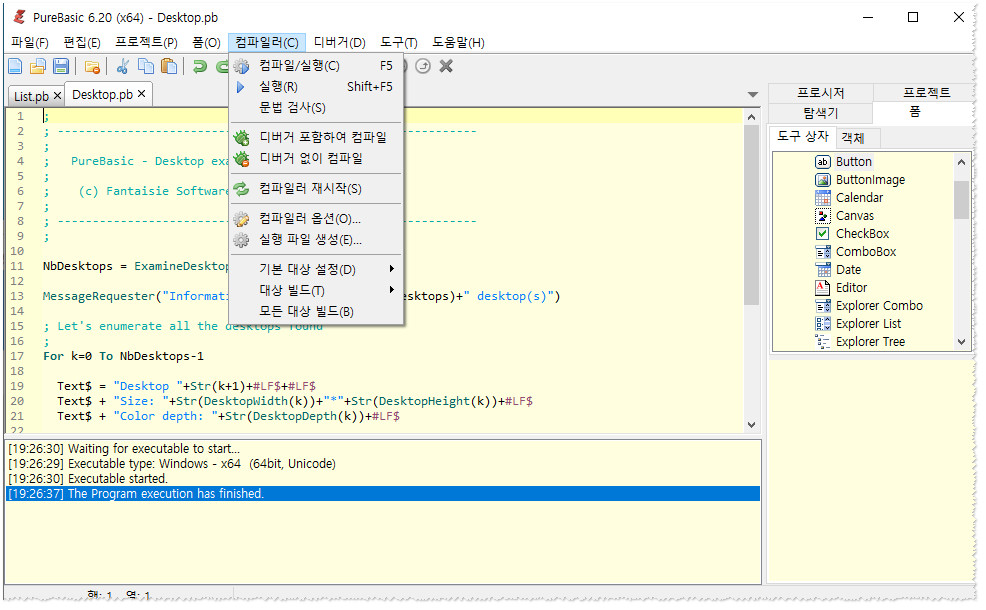Viewport: 986px width, 610px height.
Task: Switch to the List.pb tab
Action: click(31, 96)
